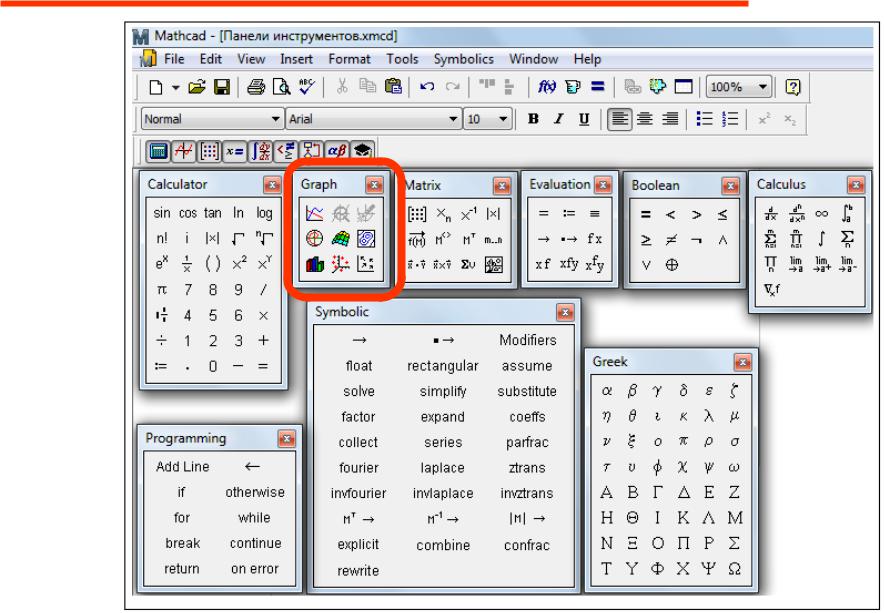Open Mathcad help with the question mark icon
Screen dimensions: 884x613
pos(793,87)
